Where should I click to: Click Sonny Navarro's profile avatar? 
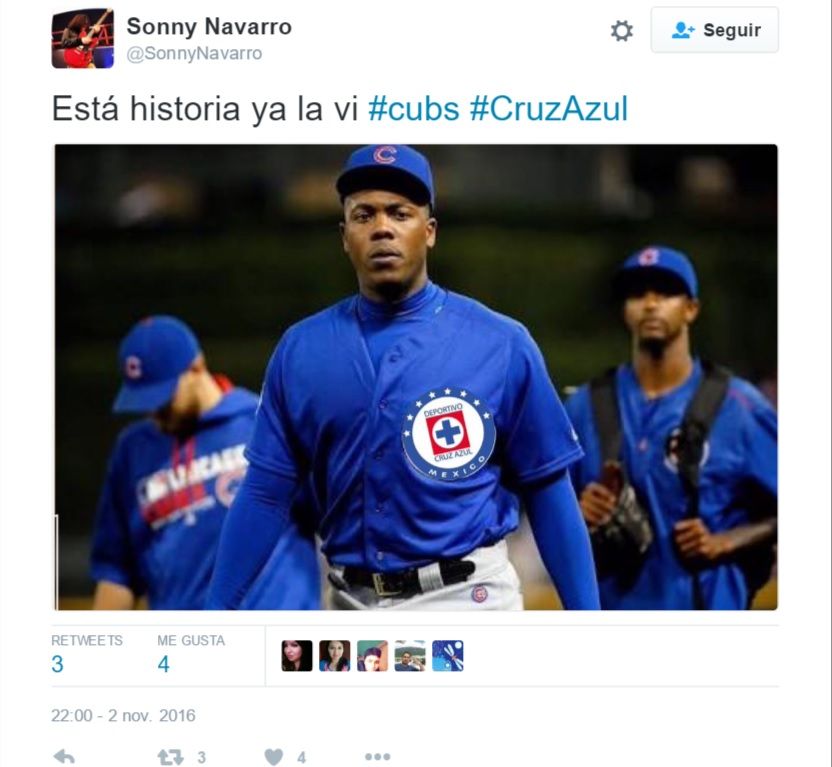(x=83, y=38)
